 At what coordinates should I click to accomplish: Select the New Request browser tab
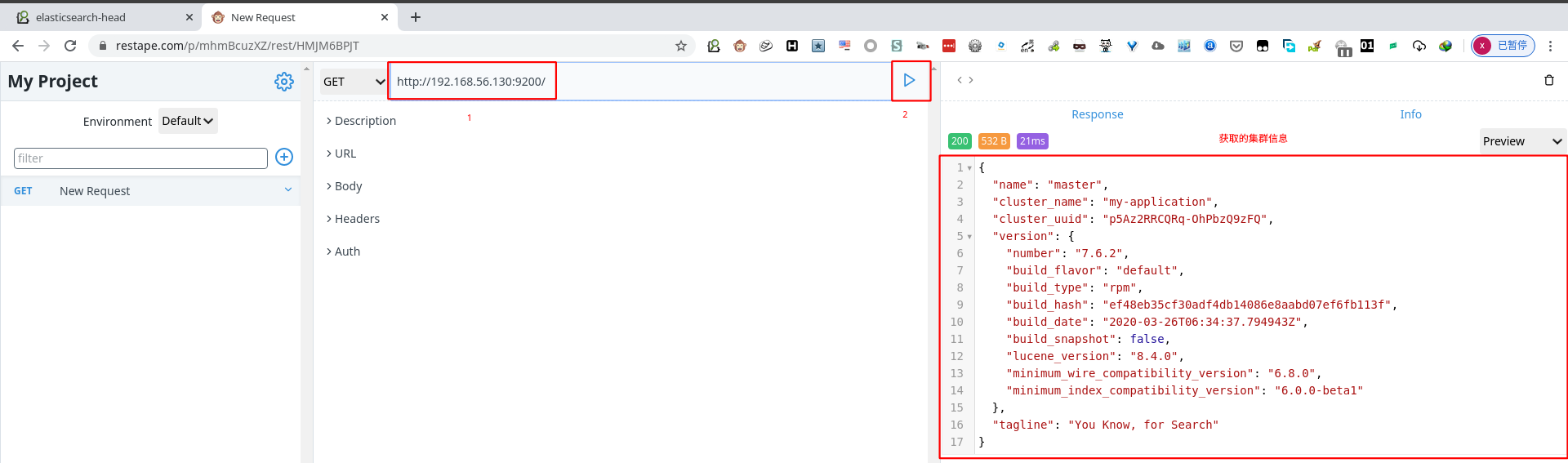pos(298,17)
